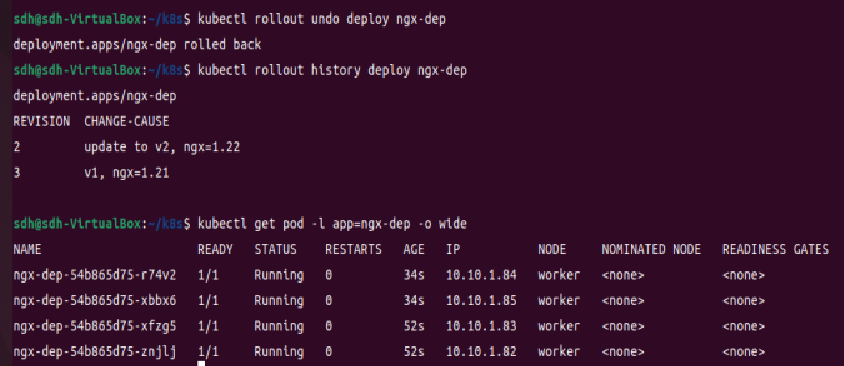Click the CHANGE-CAUSE column header
The height and width of the screenshot is (366, 844).
(126, 122)
